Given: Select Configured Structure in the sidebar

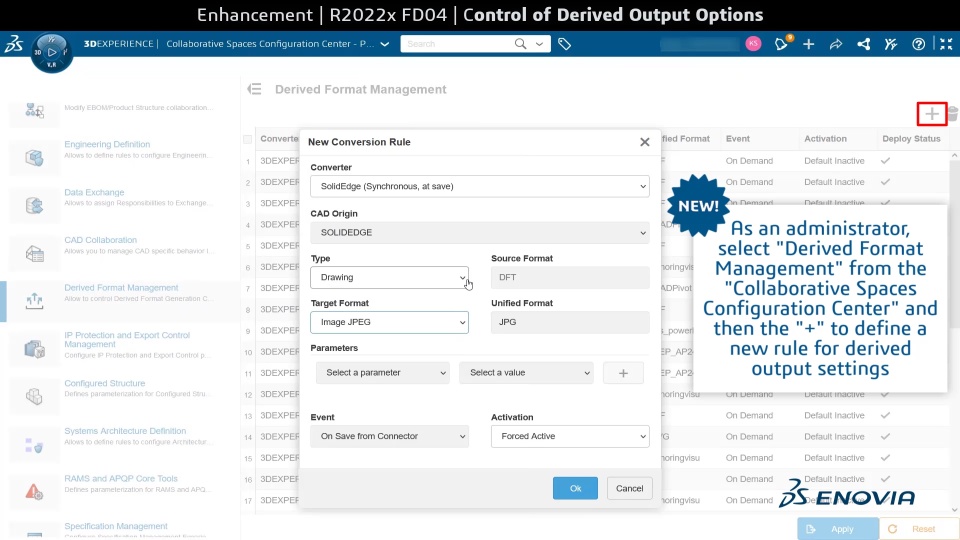Looking at the screenshot, I should pos(105,383).
